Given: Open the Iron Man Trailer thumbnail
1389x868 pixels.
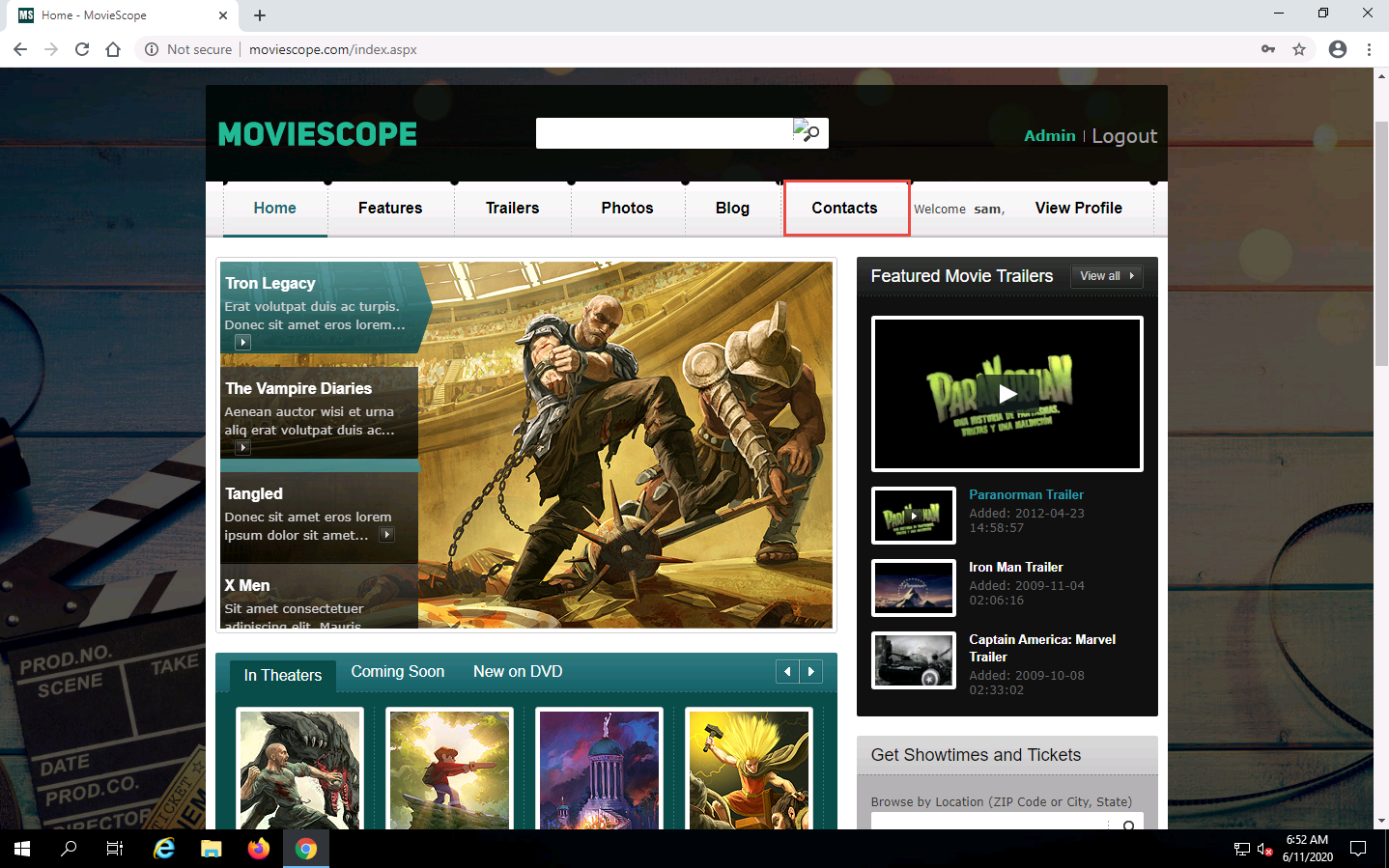Looking at the screenshot, I should point(913,588).
